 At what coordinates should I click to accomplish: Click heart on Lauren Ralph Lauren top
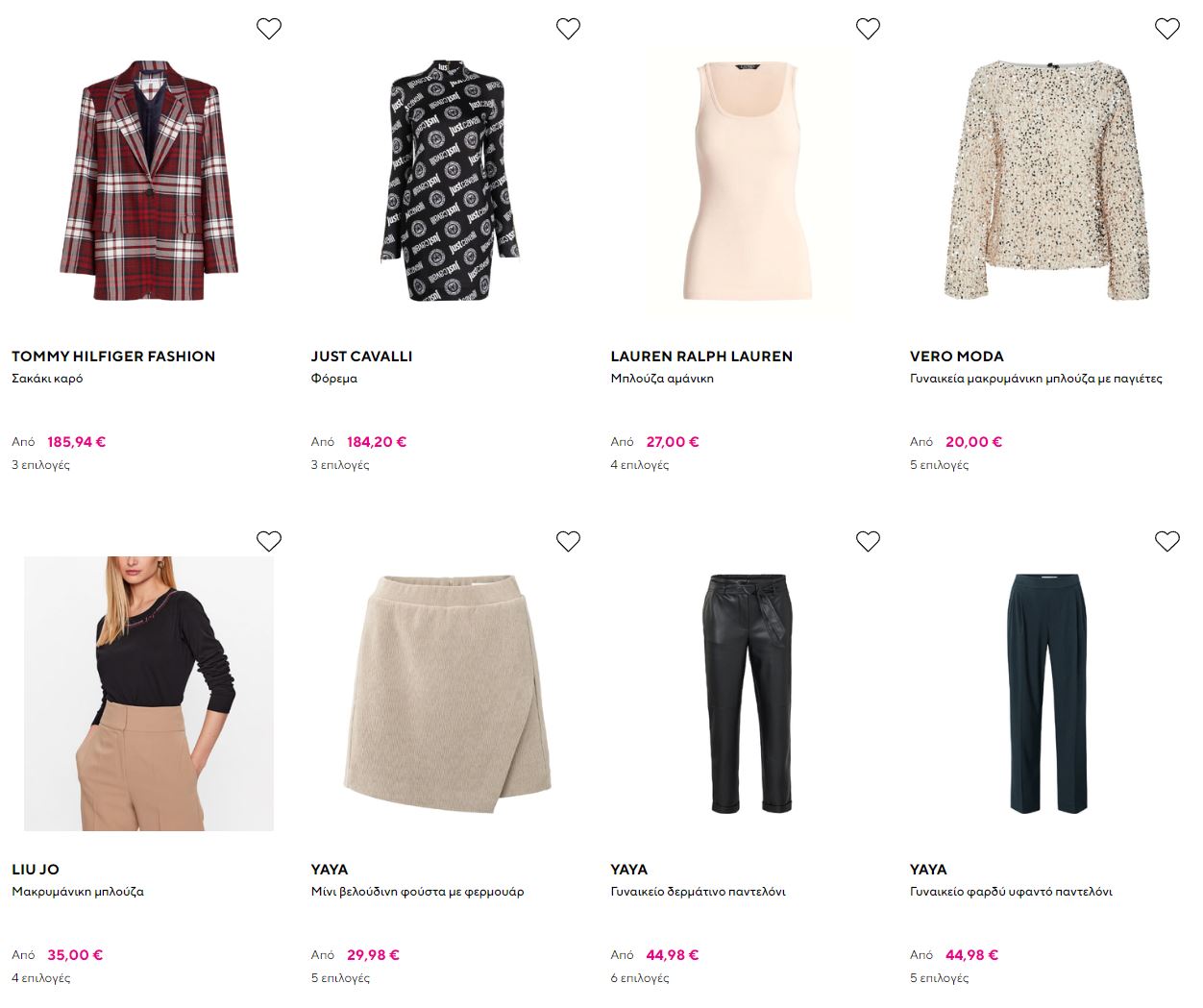coord(868,29)
